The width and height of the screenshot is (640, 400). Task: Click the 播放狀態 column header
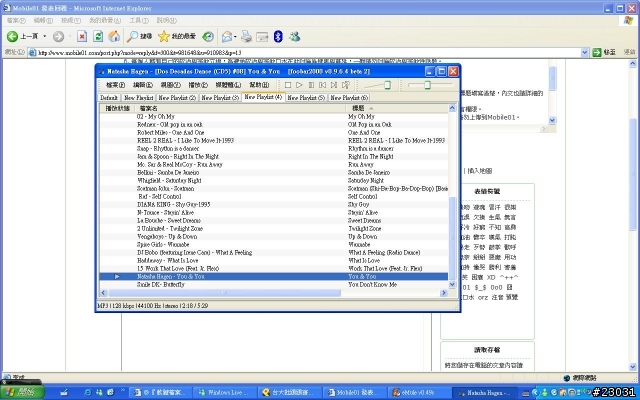[x=118, y=108]
